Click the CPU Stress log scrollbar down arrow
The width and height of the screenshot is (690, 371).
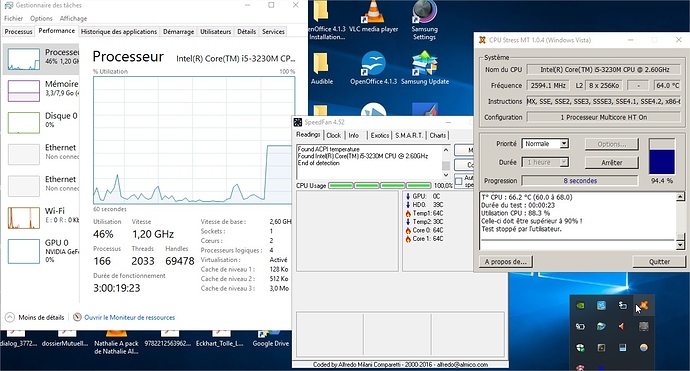pyautogui.click(x=680, y=245)
